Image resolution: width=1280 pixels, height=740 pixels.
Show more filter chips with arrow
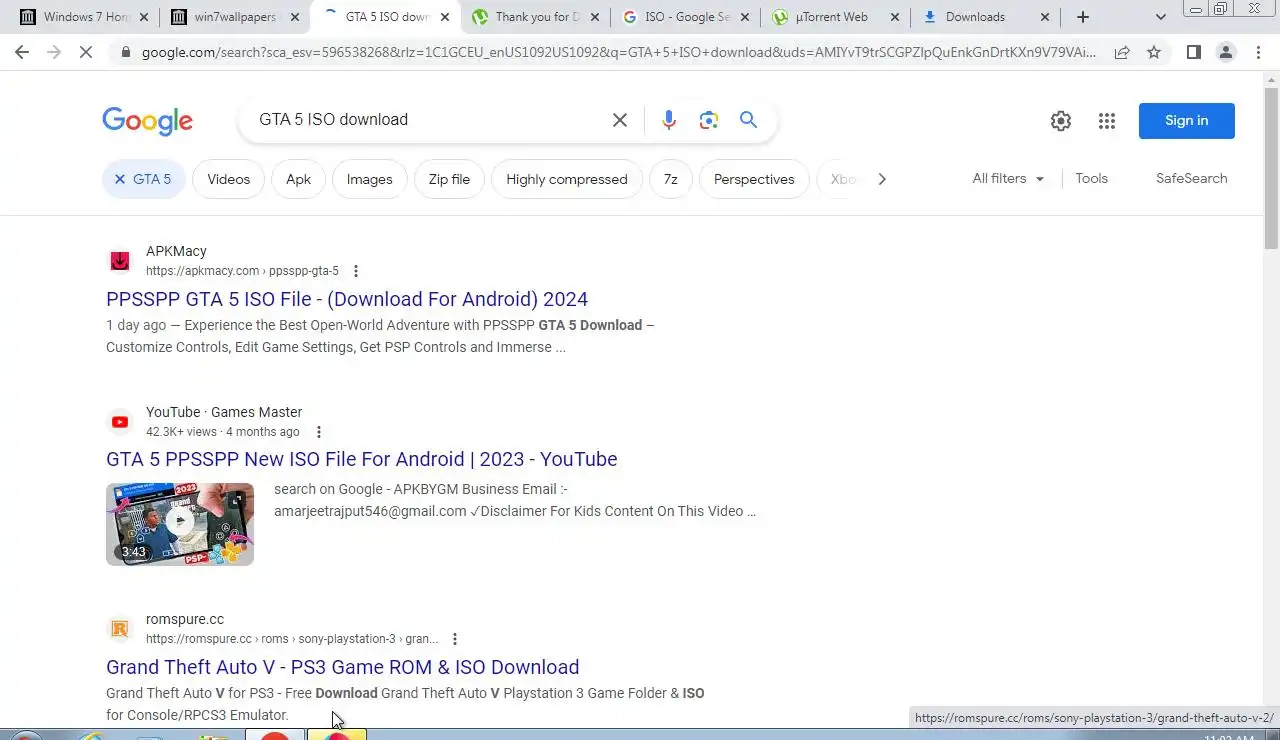pos(881,179)
